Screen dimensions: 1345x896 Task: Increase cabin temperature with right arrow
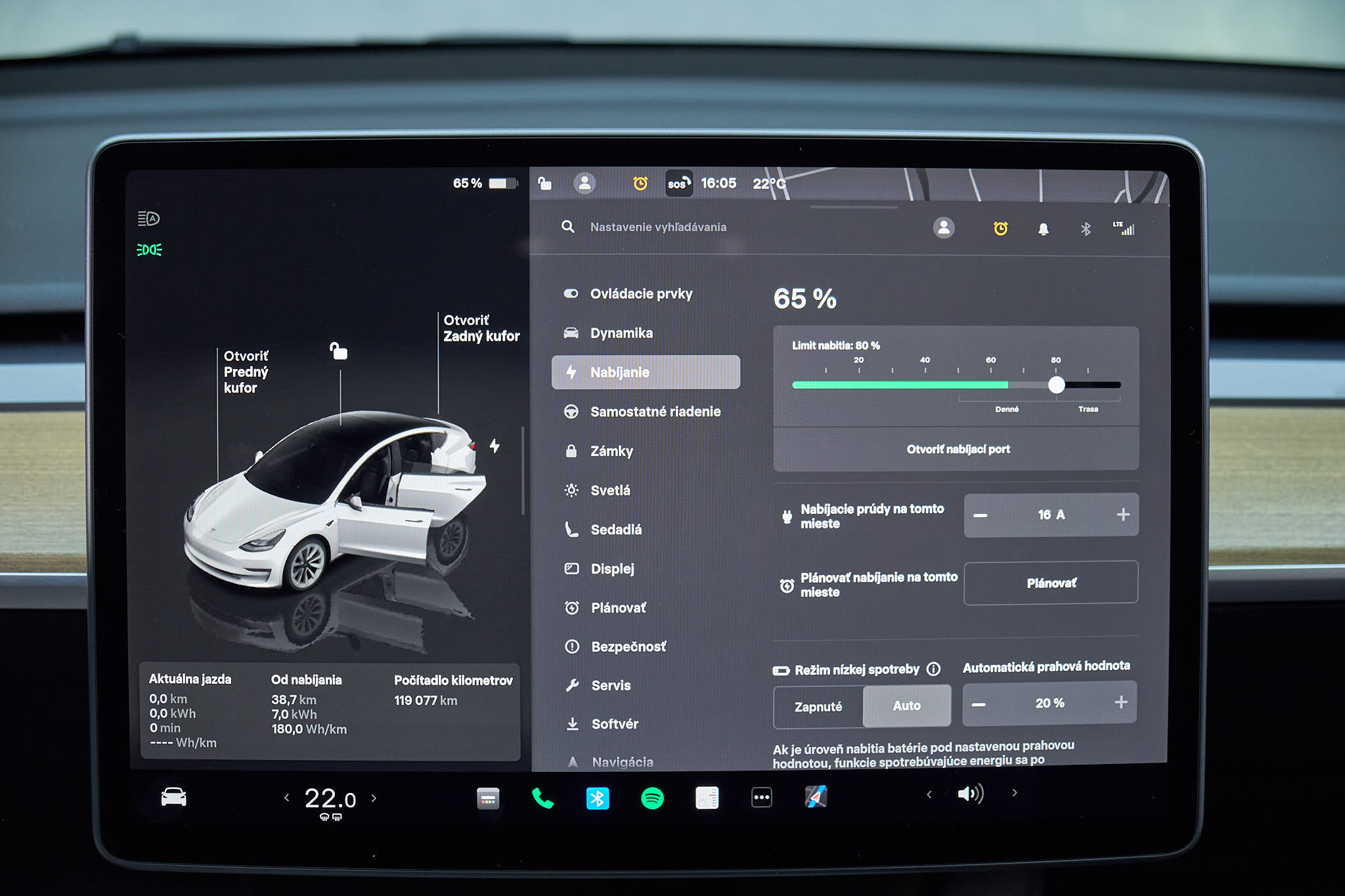374,798
